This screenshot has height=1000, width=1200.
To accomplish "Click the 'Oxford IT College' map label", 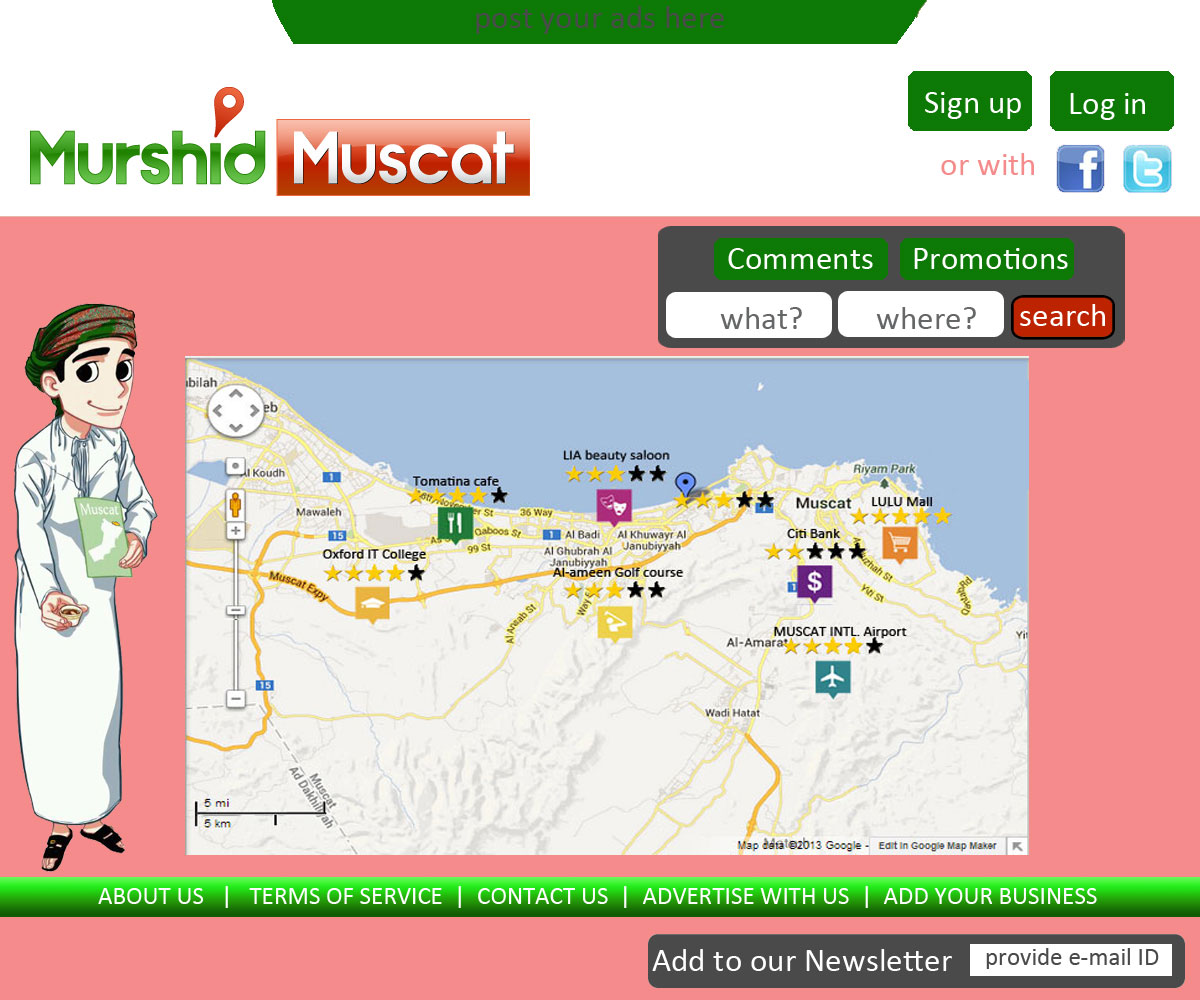I will 374,554.
